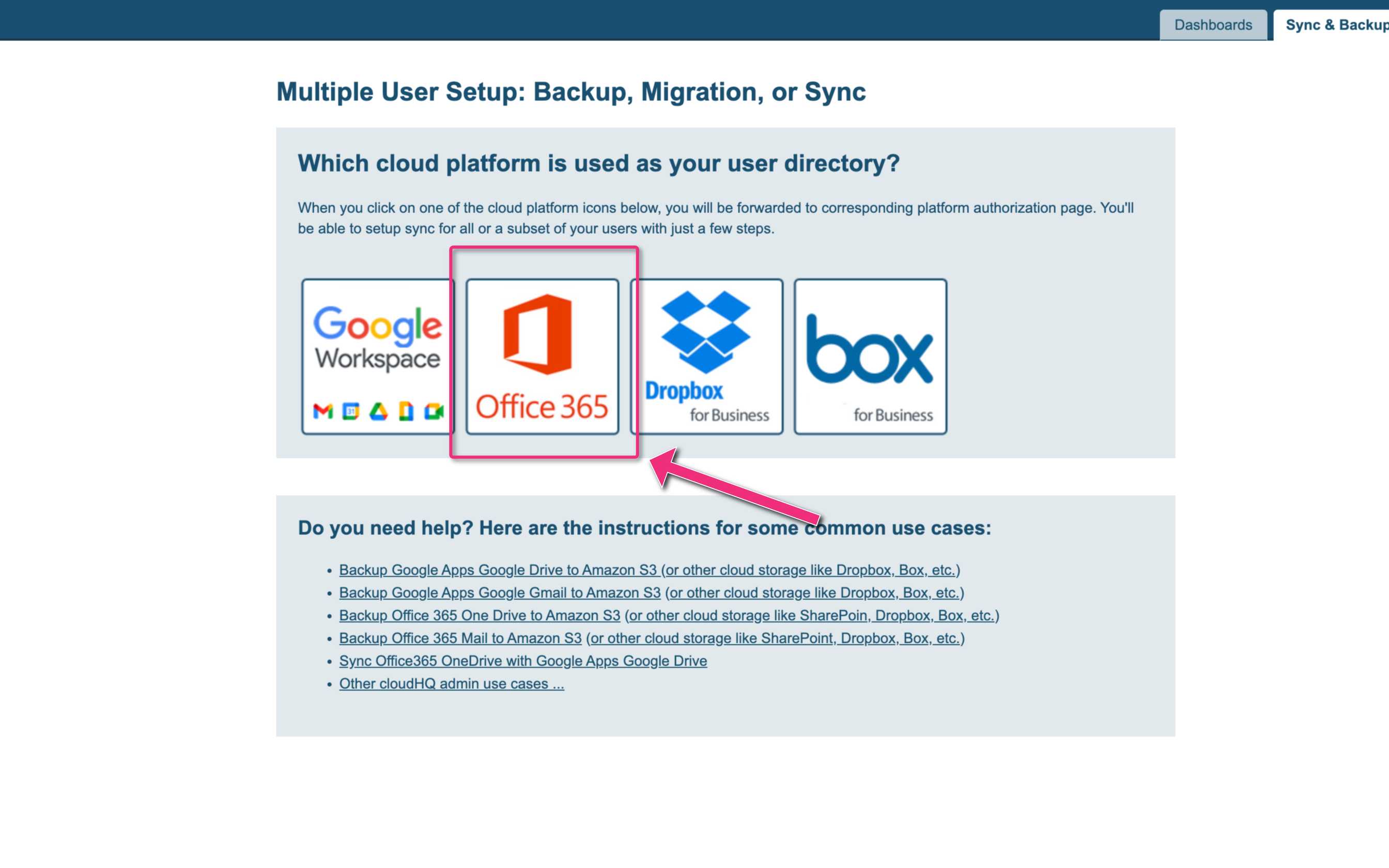
Task: Open Other cloudHQ admin use cases link
Action: click(452, 684)
